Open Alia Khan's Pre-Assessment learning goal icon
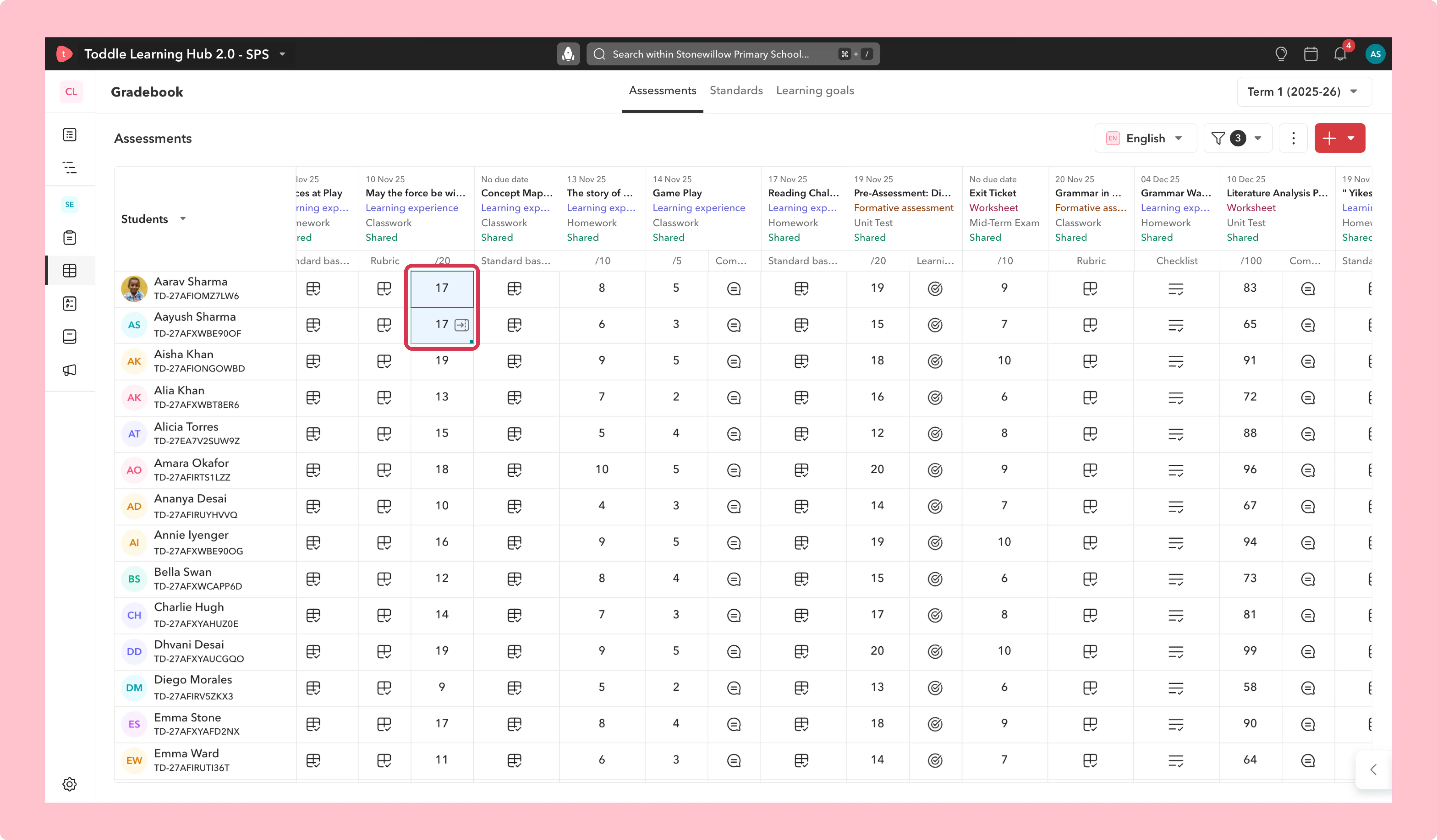Screen dimensions: 1437x840 (x=935, y=398)
